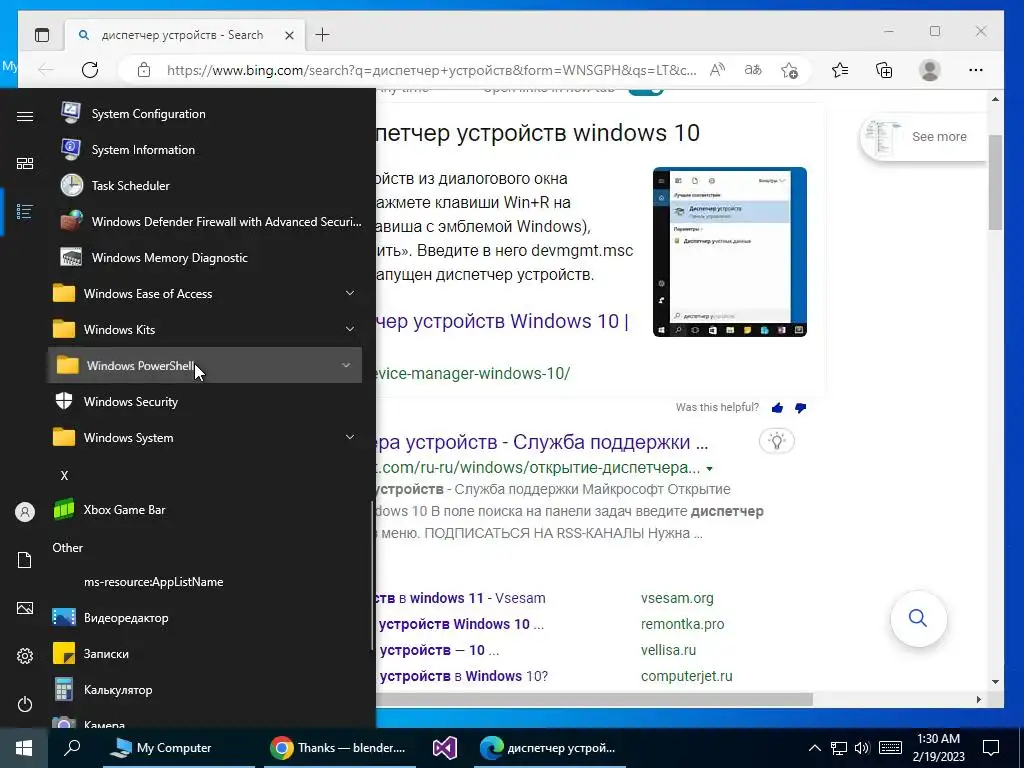Image resolution: width=1024 pixels, height=768 pixels.
Task: Click thumbs down for Was this helpful
Action: [801, 408]
